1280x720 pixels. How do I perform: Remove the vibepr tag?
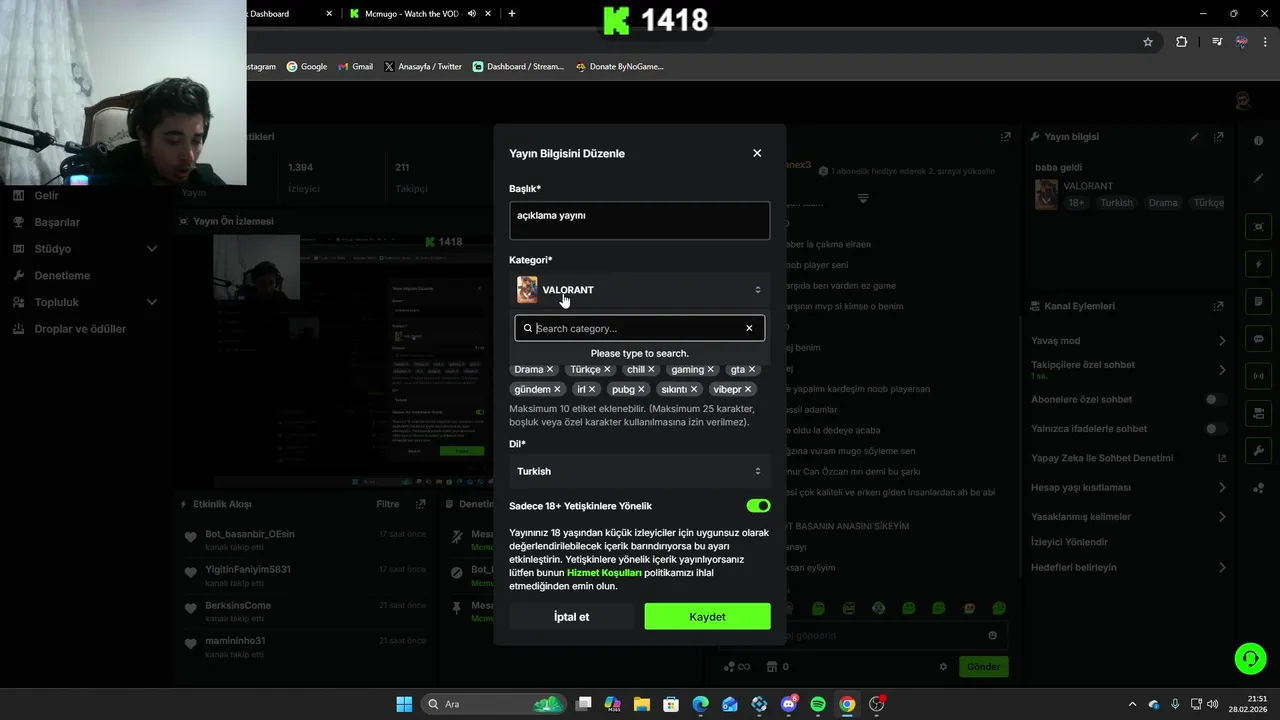tap(748, 389)
